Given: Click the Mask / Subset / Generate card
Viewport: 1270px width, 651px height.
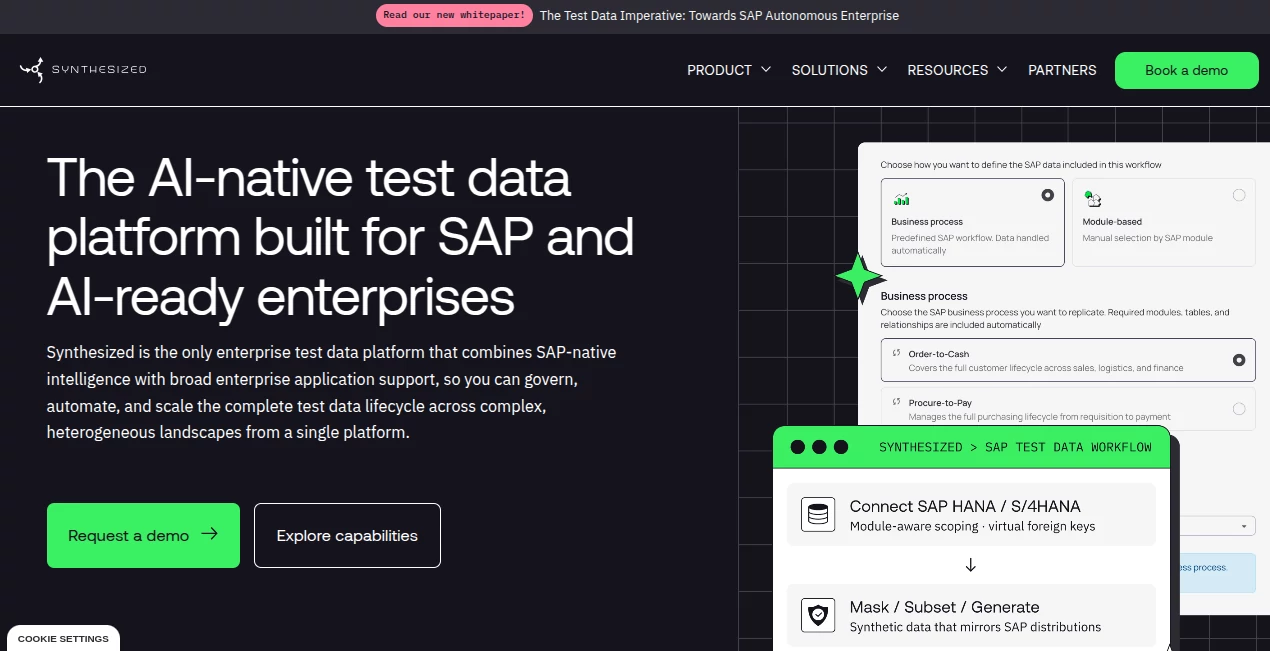Looking at the screenshot, I should tap(971, 615).
